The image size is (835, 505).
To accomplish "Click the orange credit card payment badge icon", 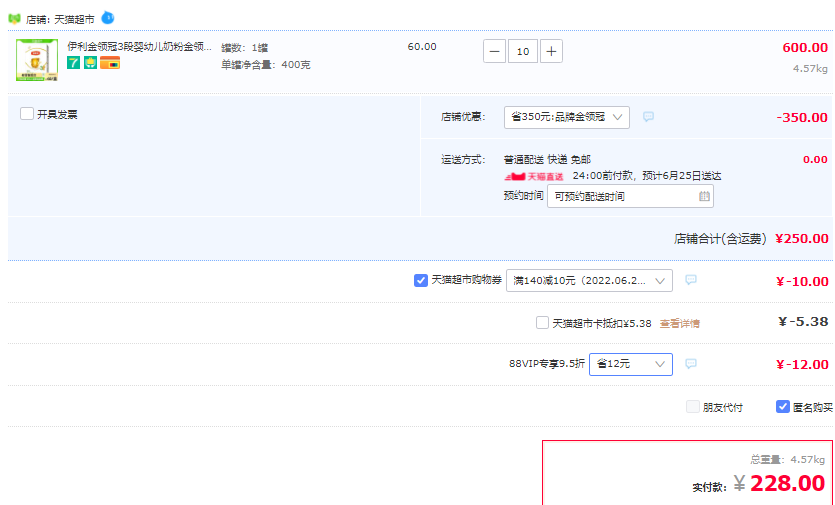I will 110,63.
